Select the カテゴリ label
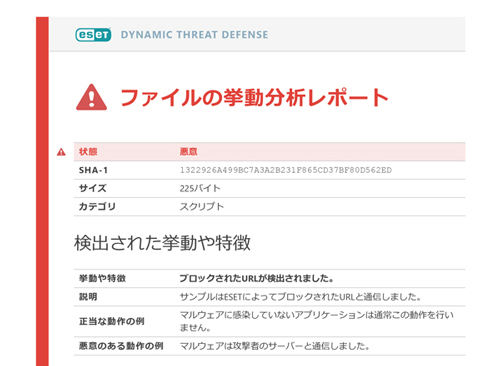500x366 pixels. 97,207
